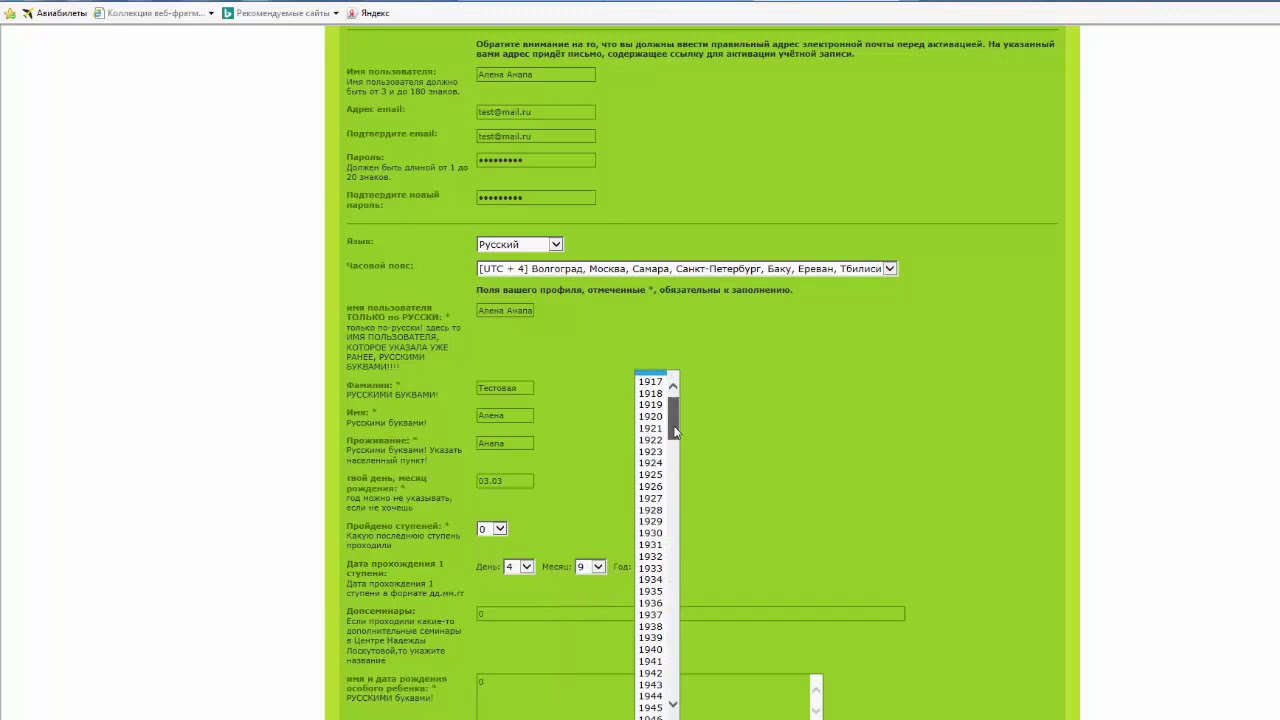Click the Проживание field with Анапа
Viewport: 1280px width, 720px height.
[x=505, y=443]
